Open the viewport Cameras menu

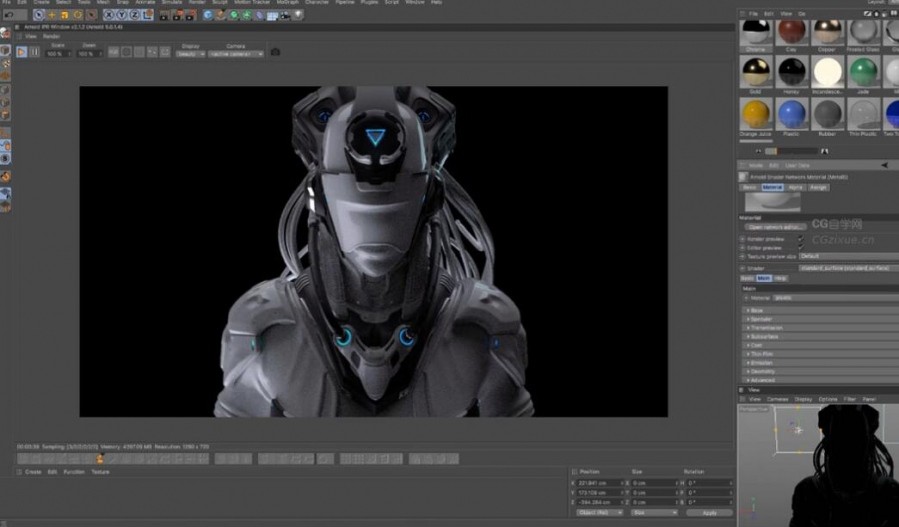click(777, 399)
